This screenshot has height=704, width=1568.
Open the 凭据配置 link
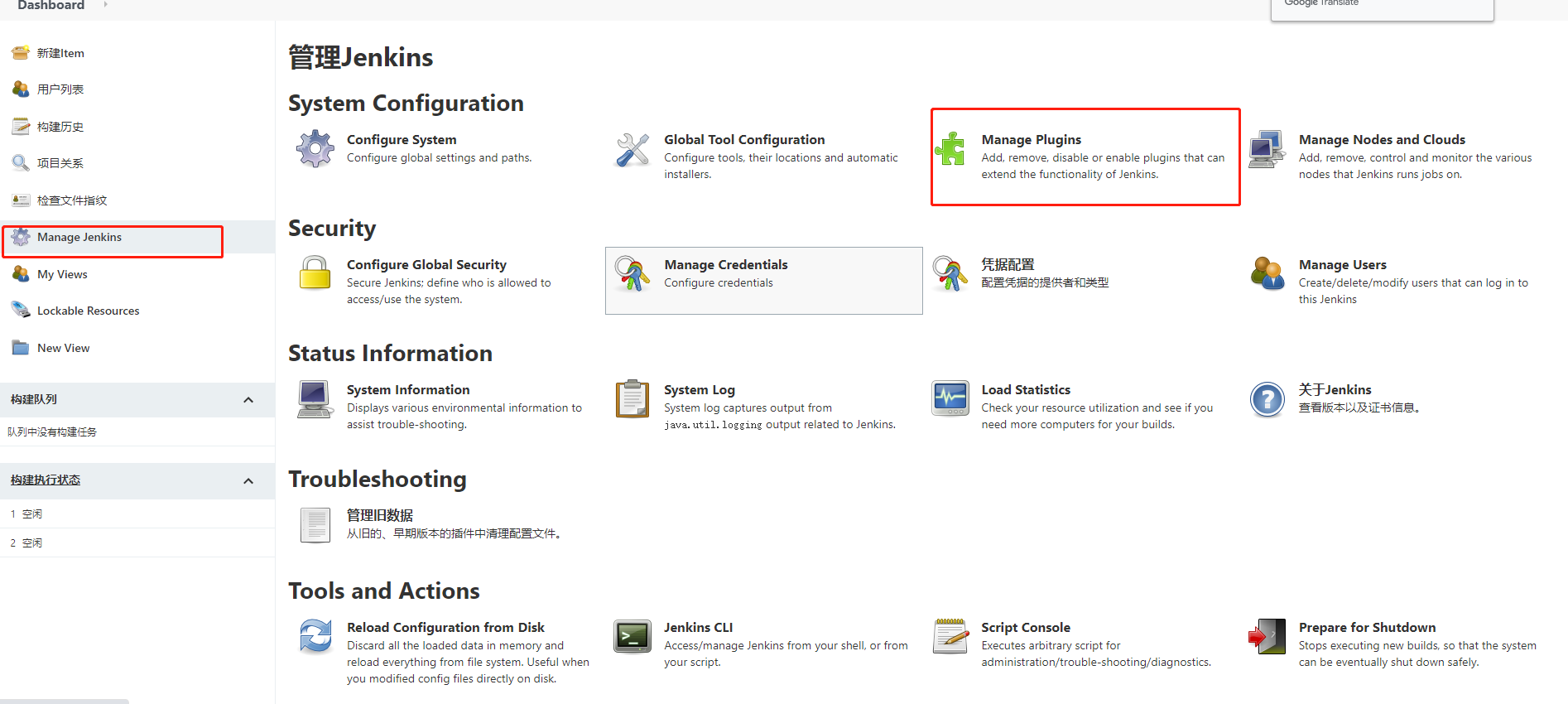[x=1008, y=264]
